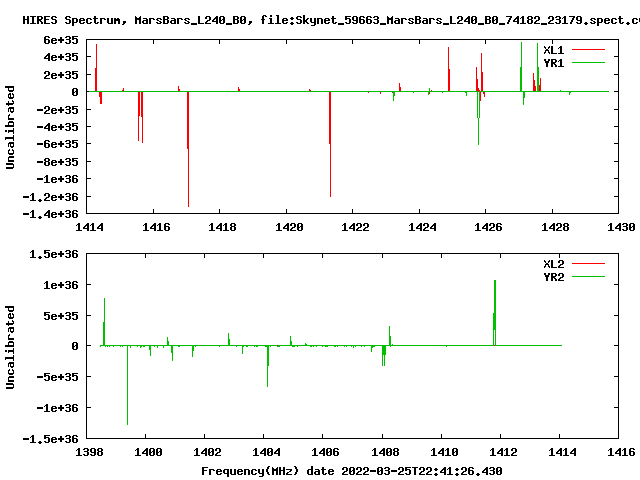The height and width of the screenshot is (480, 640).
Task: Click the YR2 legend label
Action: click(553, 277)
